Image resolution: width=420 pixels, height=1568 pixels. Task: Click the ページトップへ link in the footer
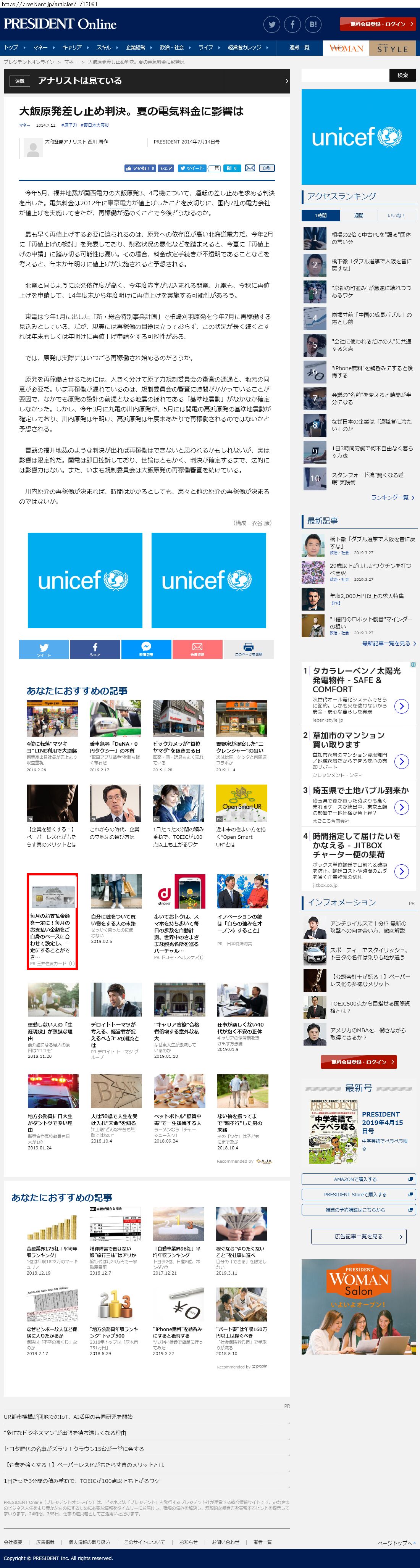point(397,1543)
